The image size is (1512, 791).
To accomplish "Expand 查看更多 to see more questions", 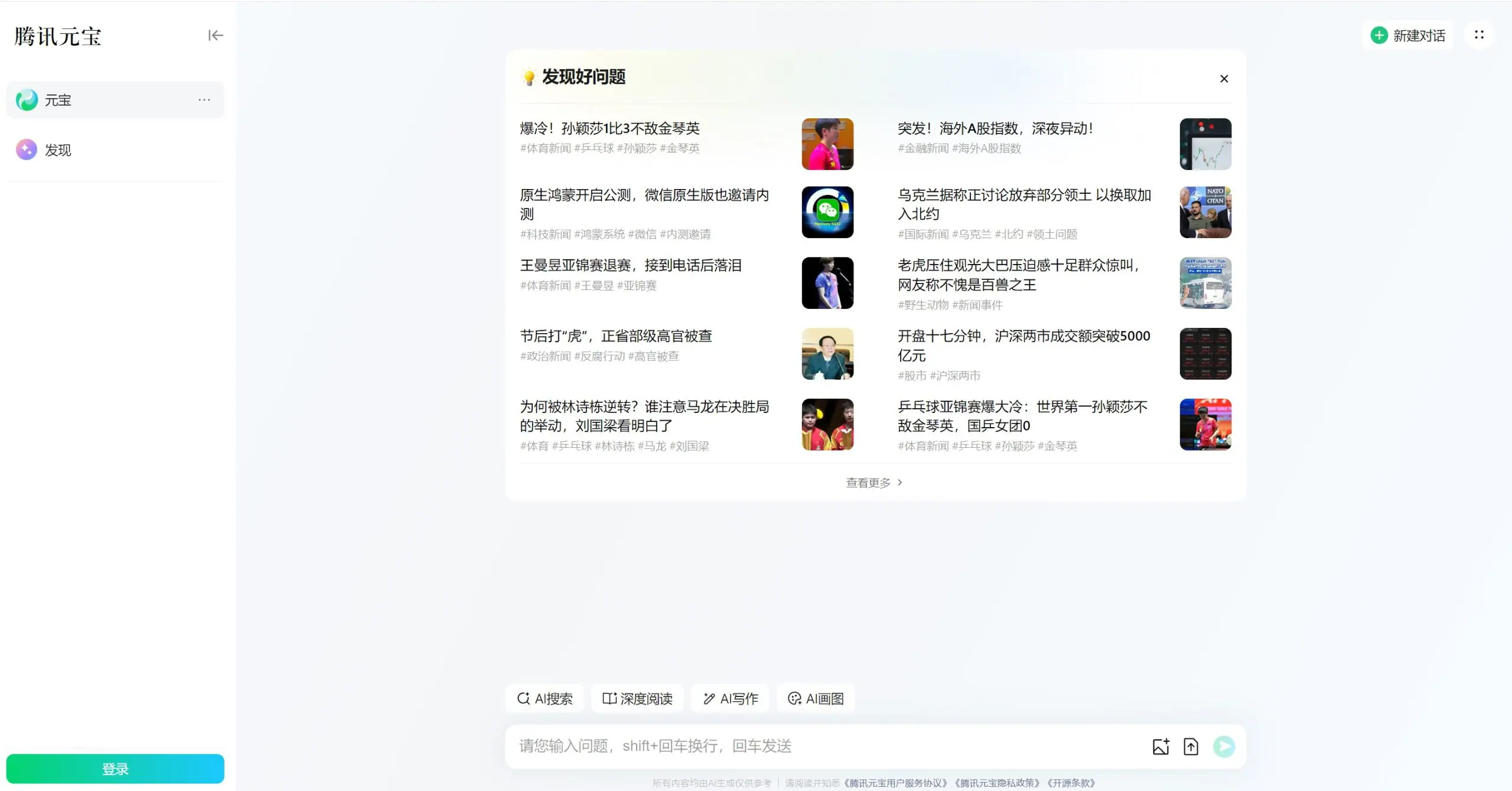I will click(x=874, y=483).
